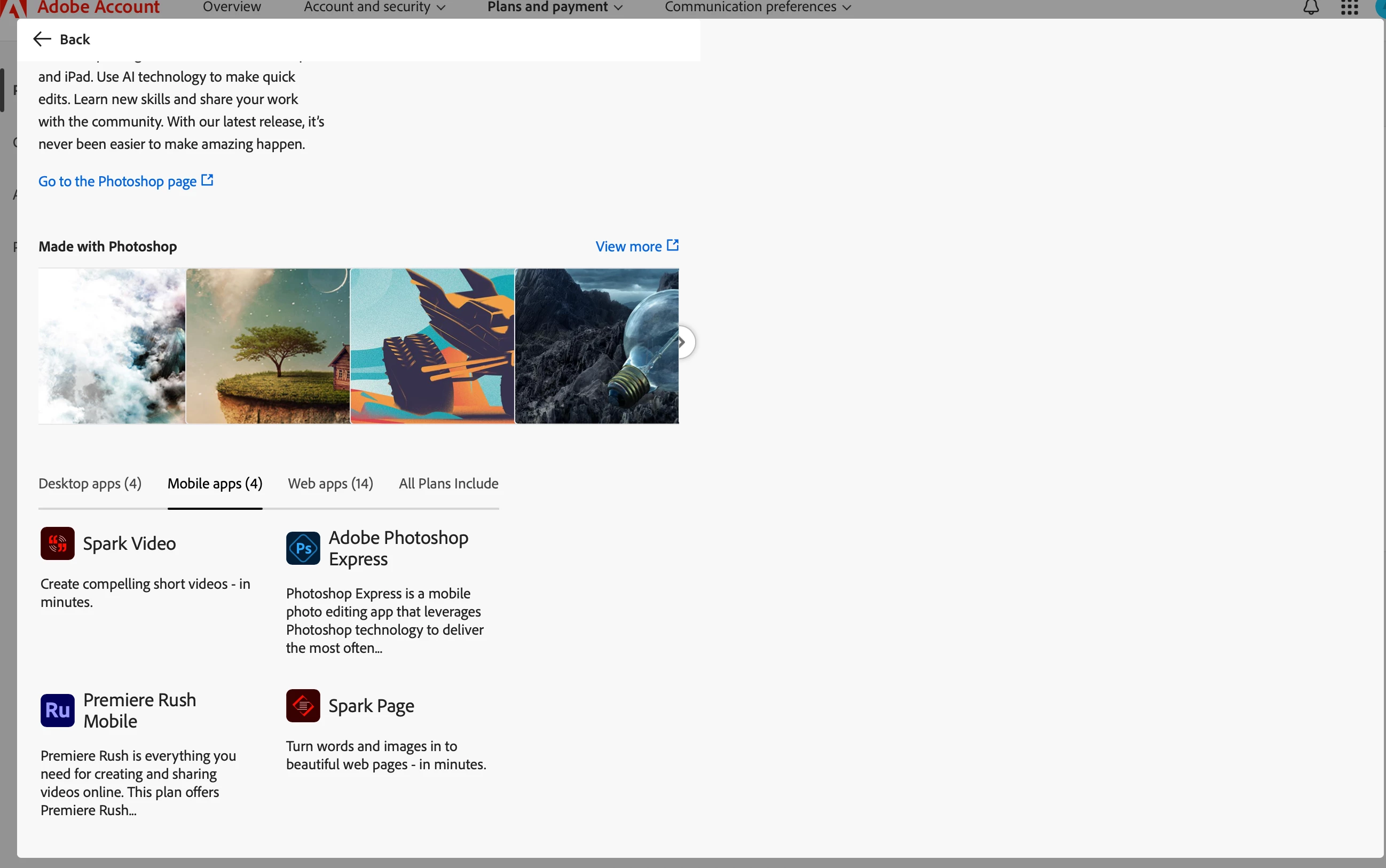Expand the Account and security menu
Image resolution: width=1386 pixels, height=868 pixels.
[x=374, y=7]
